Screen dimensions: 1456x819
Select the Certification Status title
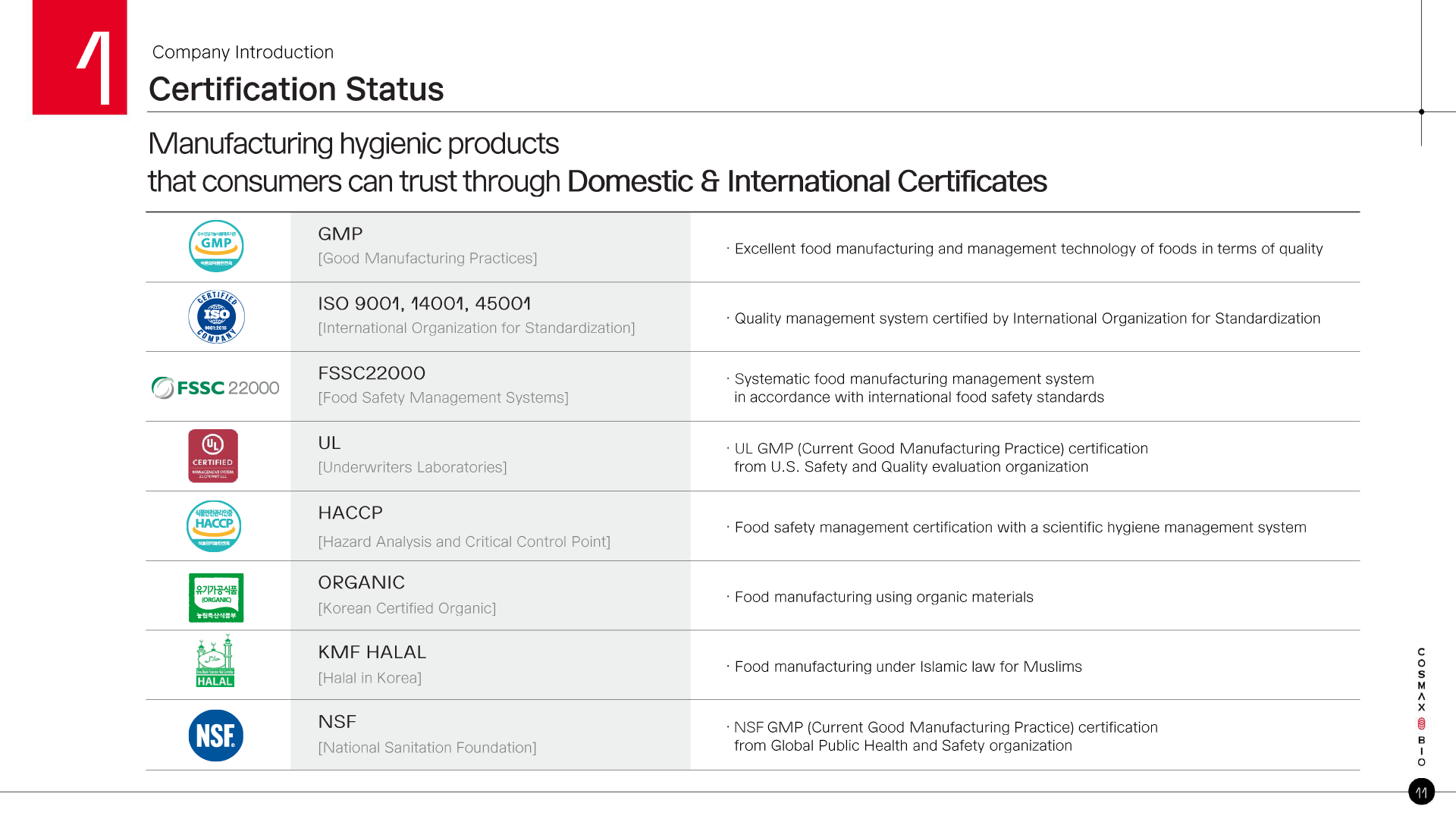[296, 89]
